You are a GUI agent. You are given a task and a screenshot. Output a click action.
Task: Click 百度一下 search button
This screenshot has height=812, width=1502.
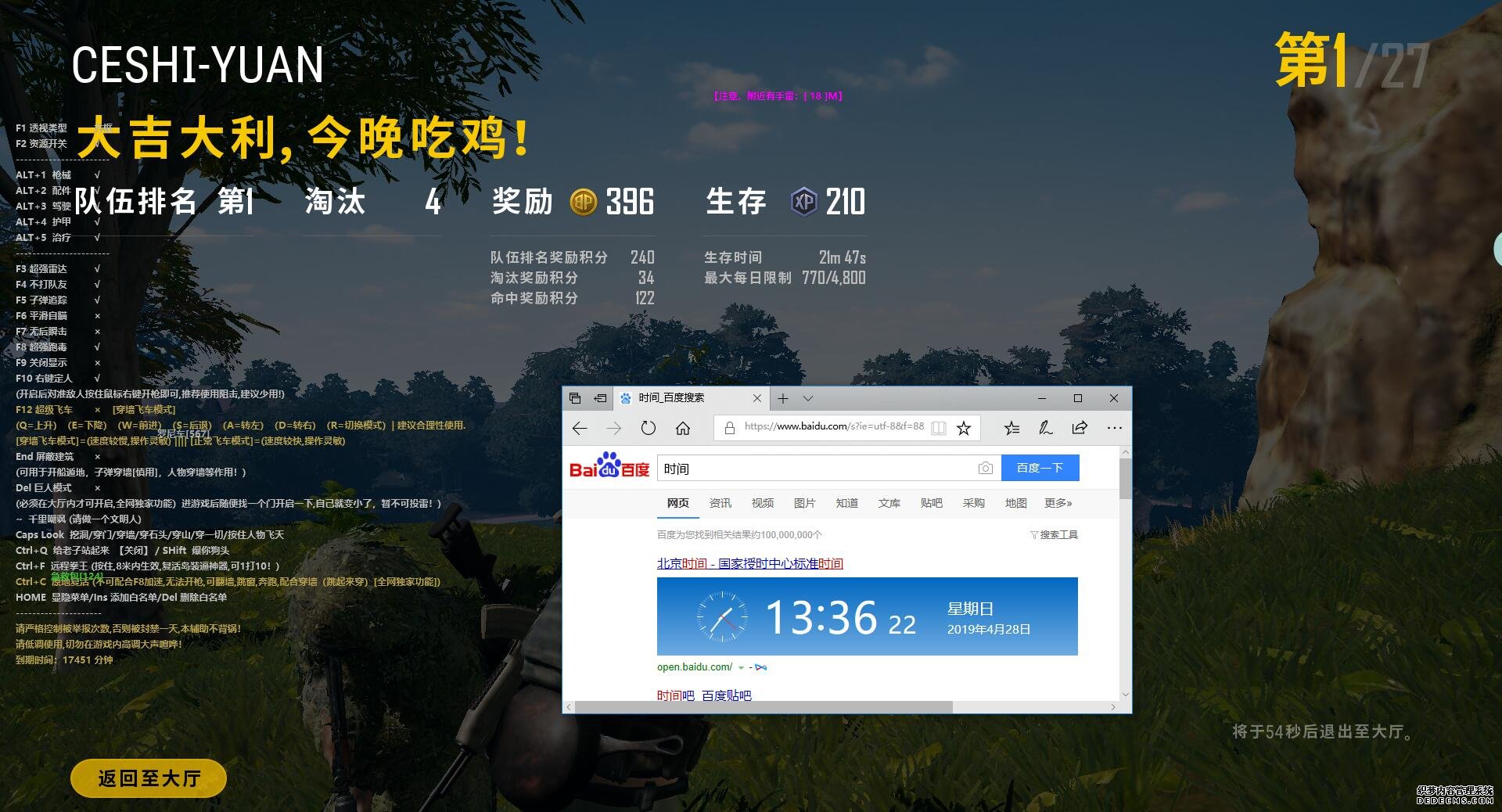click(x=1040, y=468)
